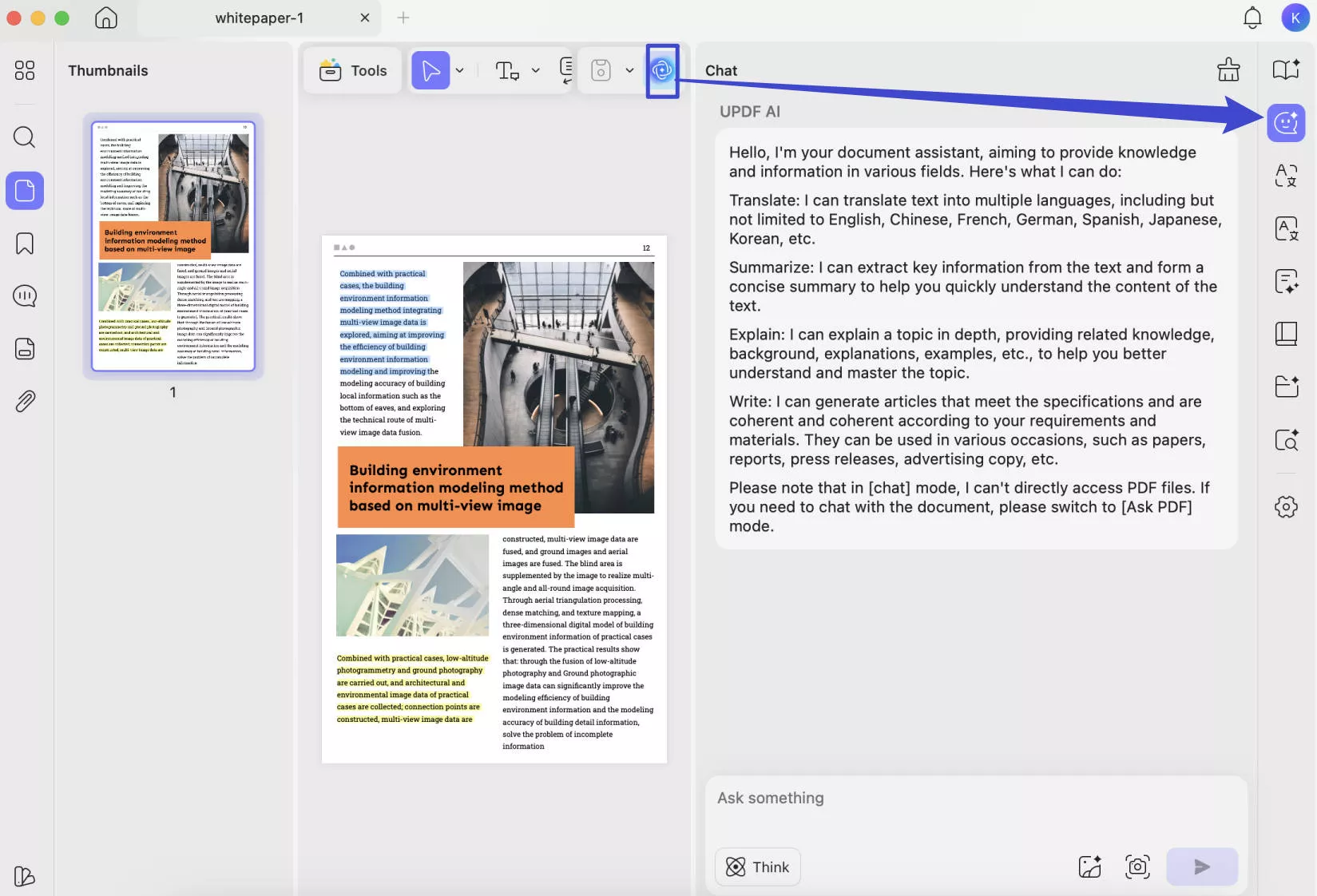Open the UPDF AI panel icon in toolbar
The height and width of the screenshot is (896, 1317).
click(662, 70)
